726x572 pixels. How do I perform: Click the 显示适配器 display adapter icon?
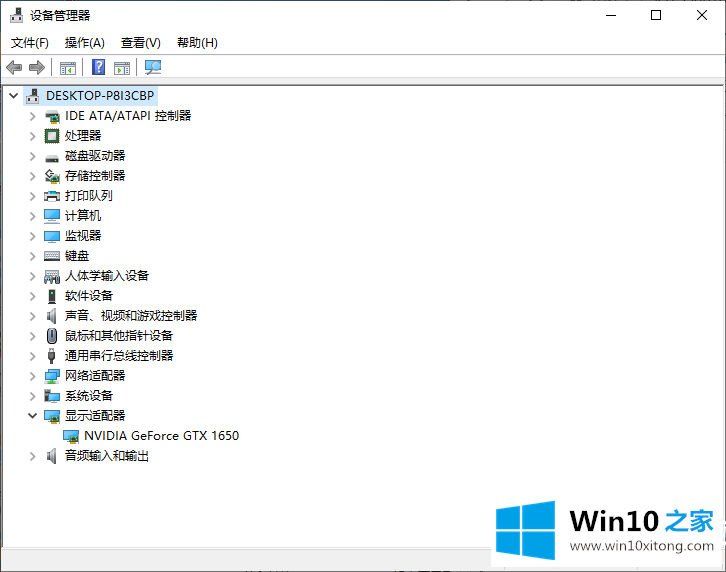tap(52, 416)
